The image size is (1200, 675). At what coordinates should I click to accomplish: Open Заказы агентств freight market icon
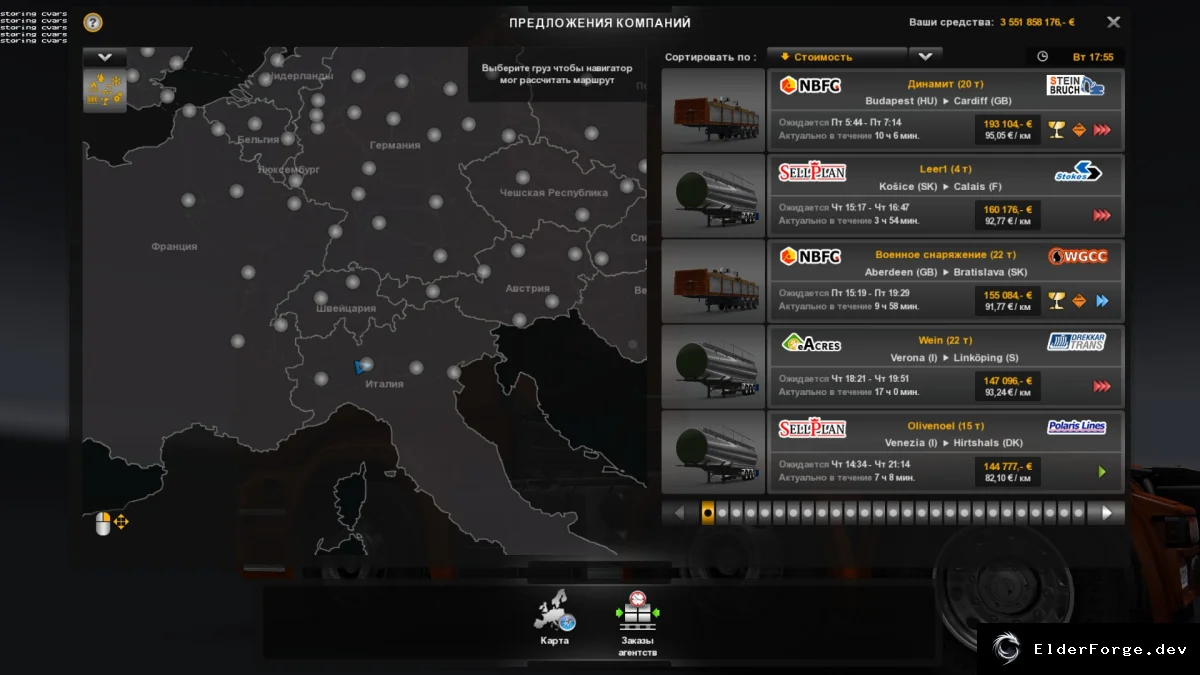click(637, 623)
